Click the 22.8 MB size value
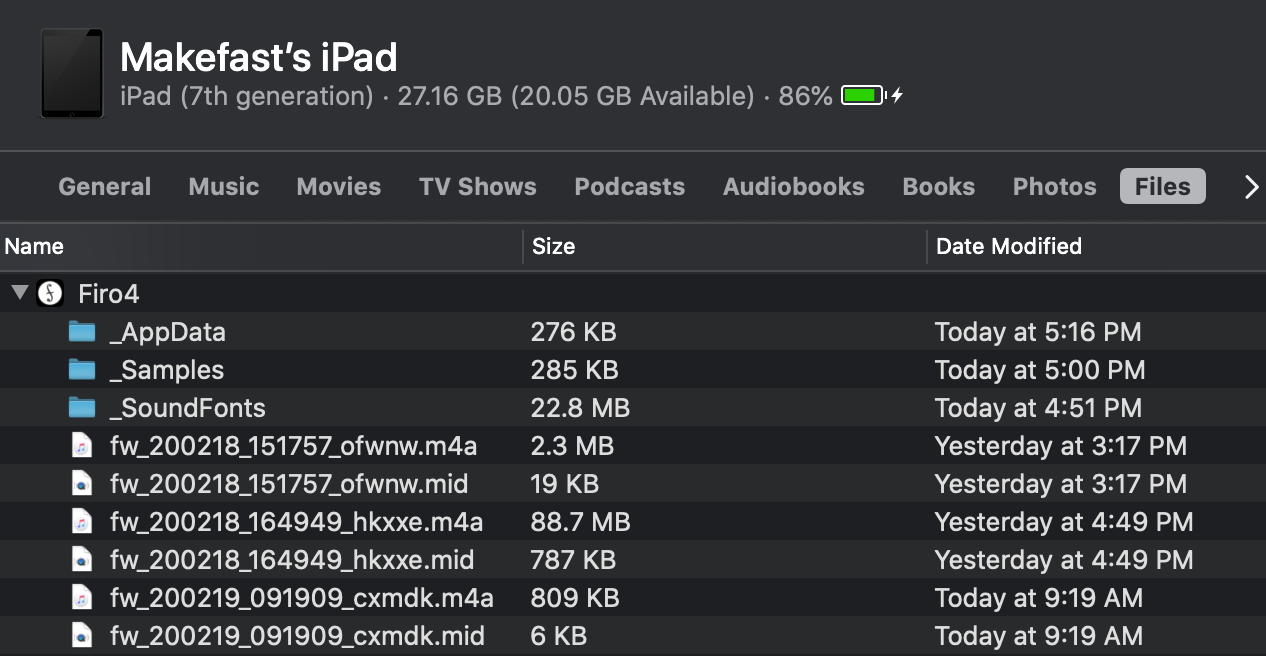1266x656 pixels. click(x=580, y=408)
